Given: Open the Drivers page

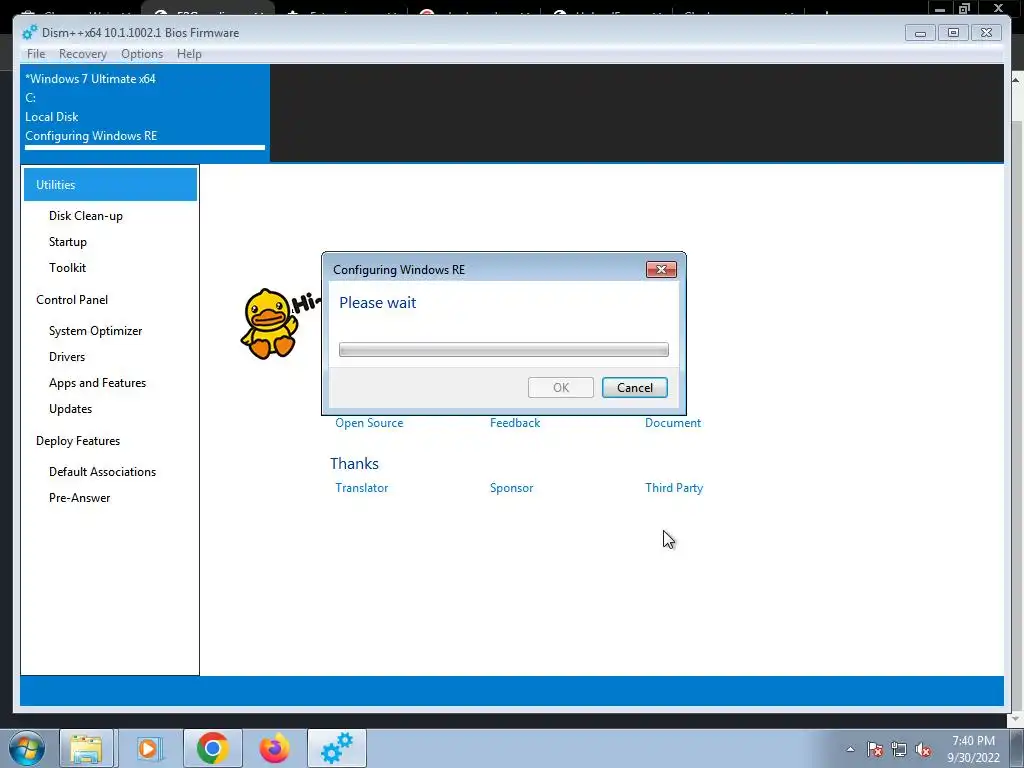Looking at the screenshot, I should [67, 357].
